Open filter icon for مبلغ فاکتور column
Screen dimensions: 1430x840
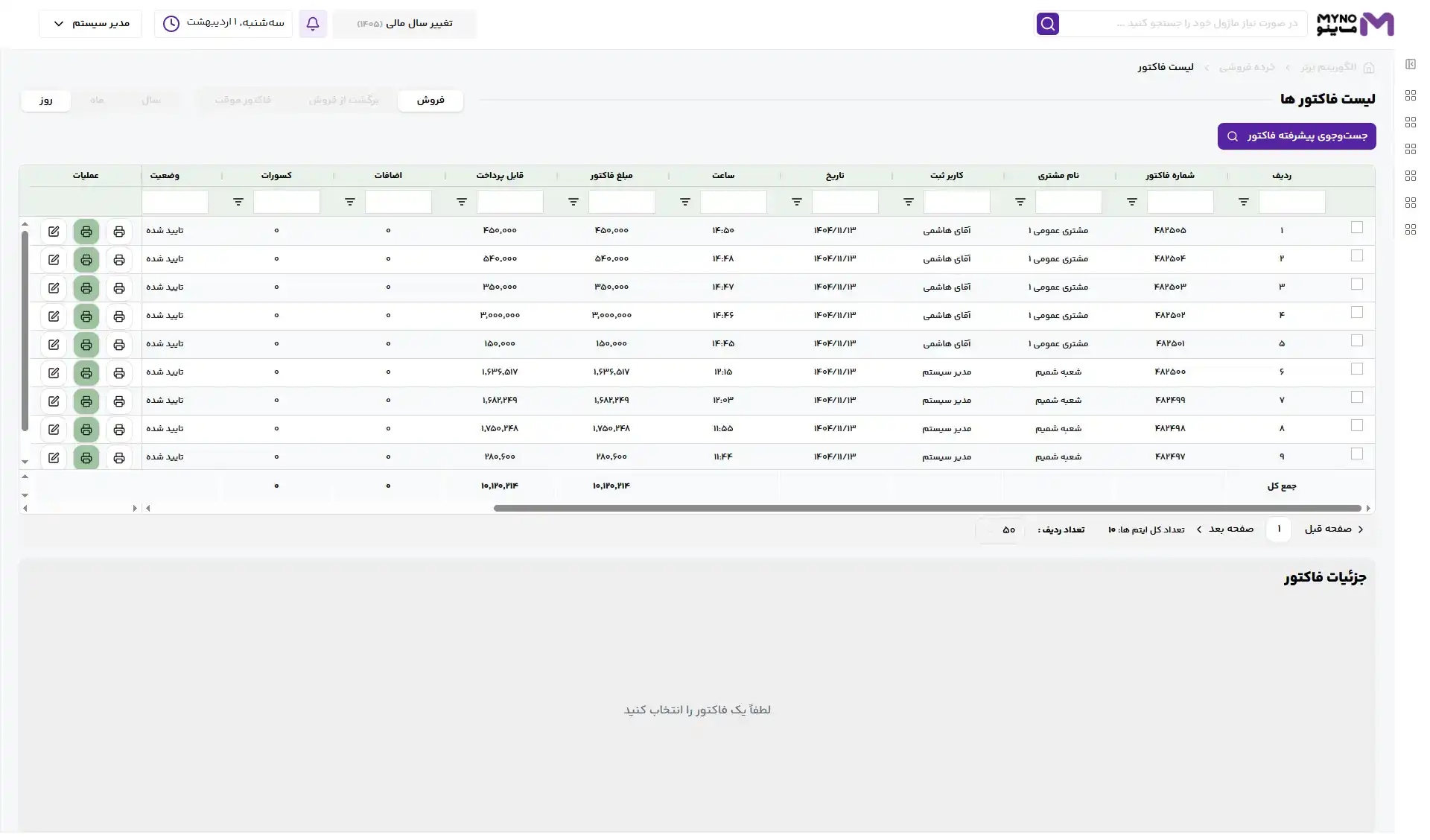pos(573,202)
